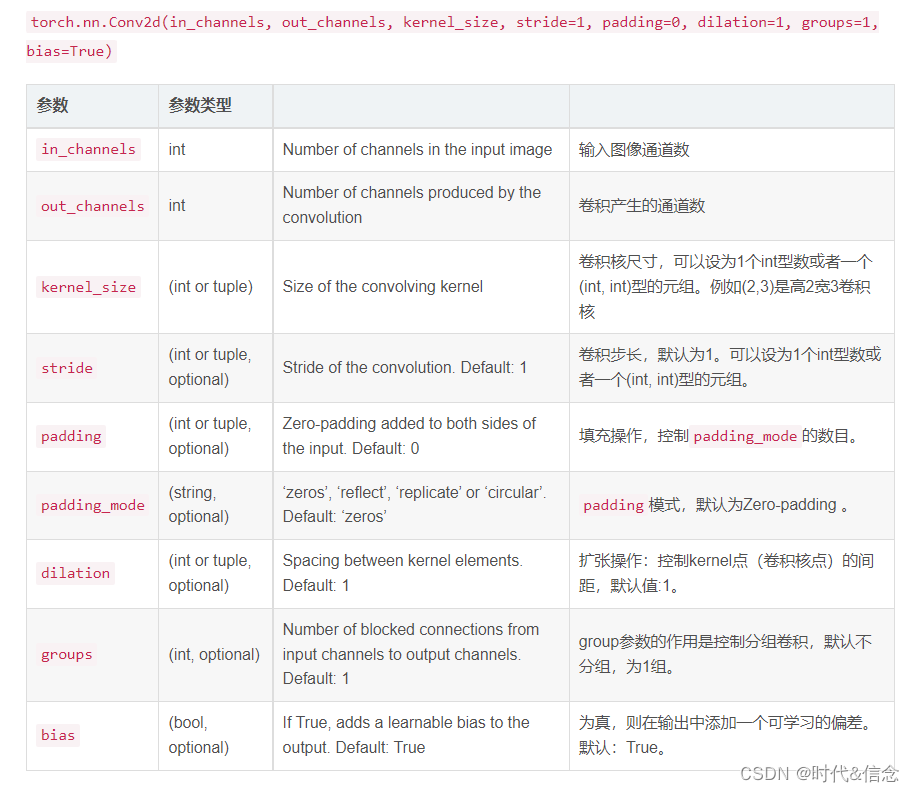Viewport: 915px width, 792px height.
Task: Click the stride parameter code label
Action: click(x=67, y=368)
